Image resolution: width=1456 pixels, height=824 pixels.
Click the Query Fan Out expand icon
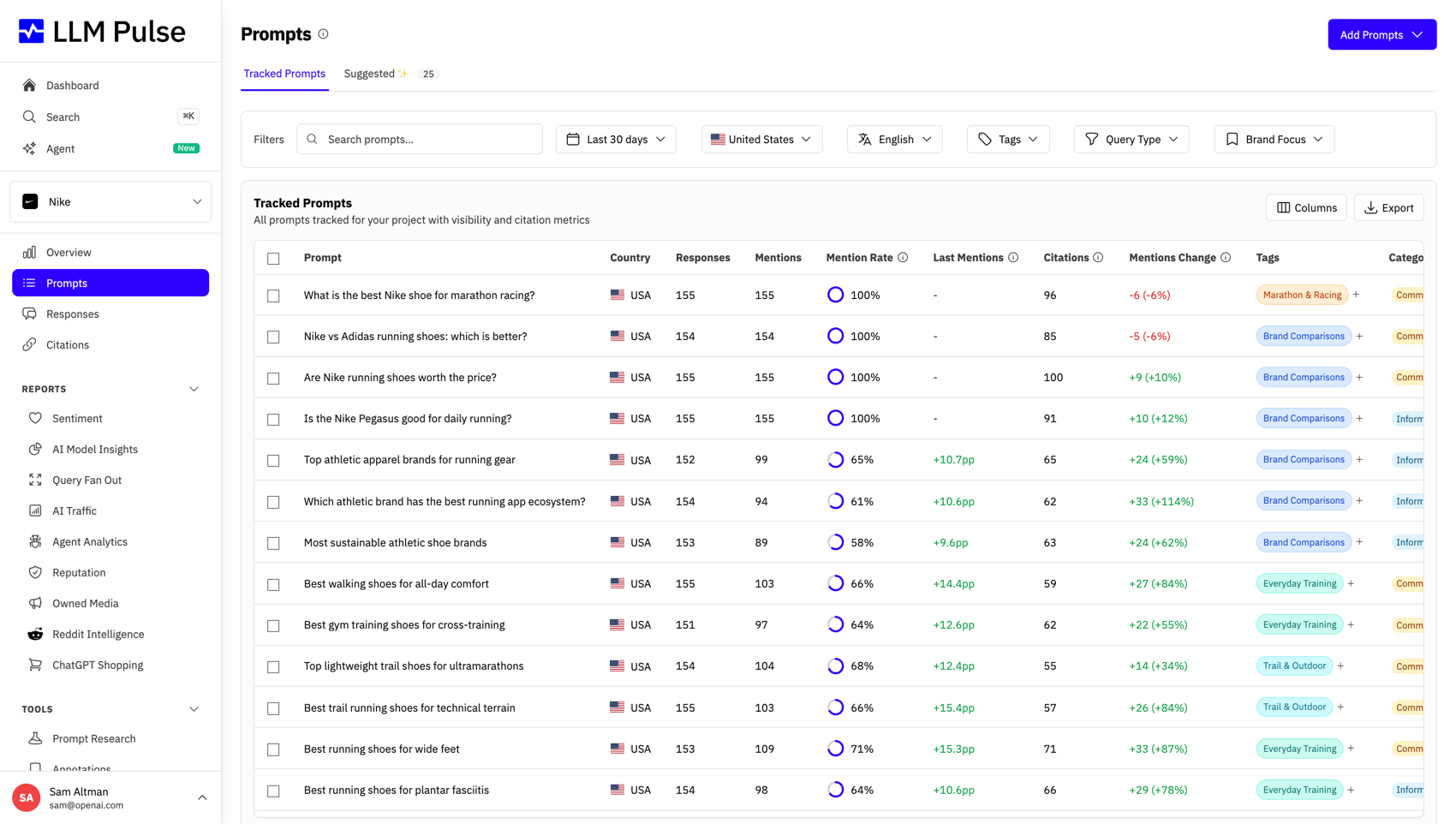(x=35, y=480)
